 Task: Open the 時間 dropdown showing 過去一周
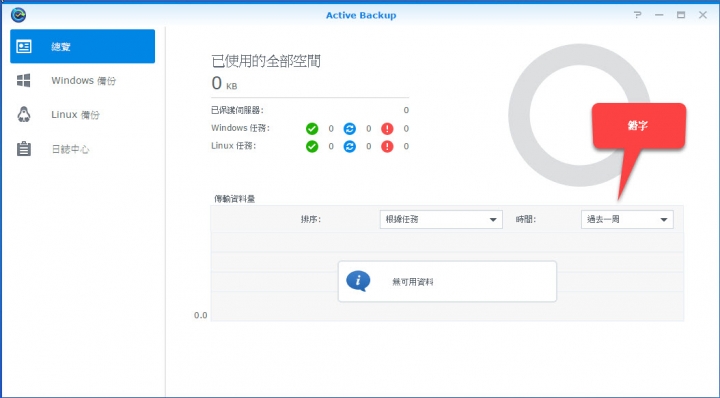pyautogui.click(x=627, y=219)
